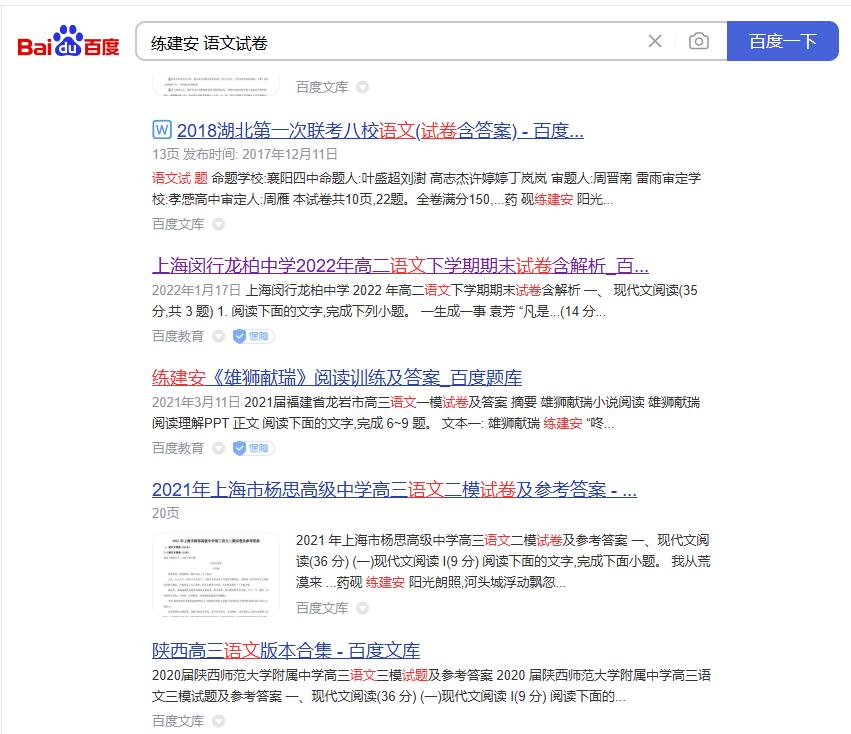Image resolution: width=851 pixels, height=734 pixels.
Task: Click the 百度文库 source under the 陕西高三 result
Action: (x=178, y=721)
